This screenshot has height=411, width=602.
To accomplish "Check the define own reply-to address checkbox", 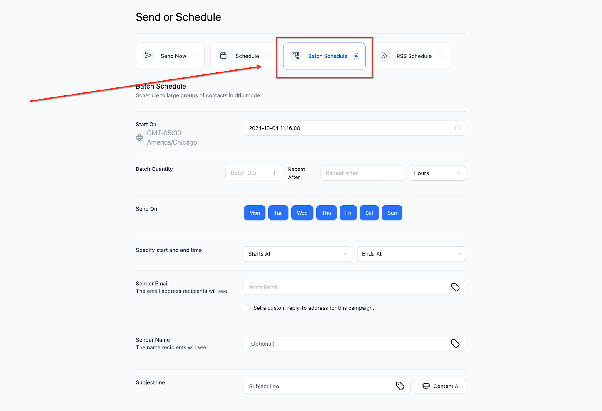I will pos(247,308).
